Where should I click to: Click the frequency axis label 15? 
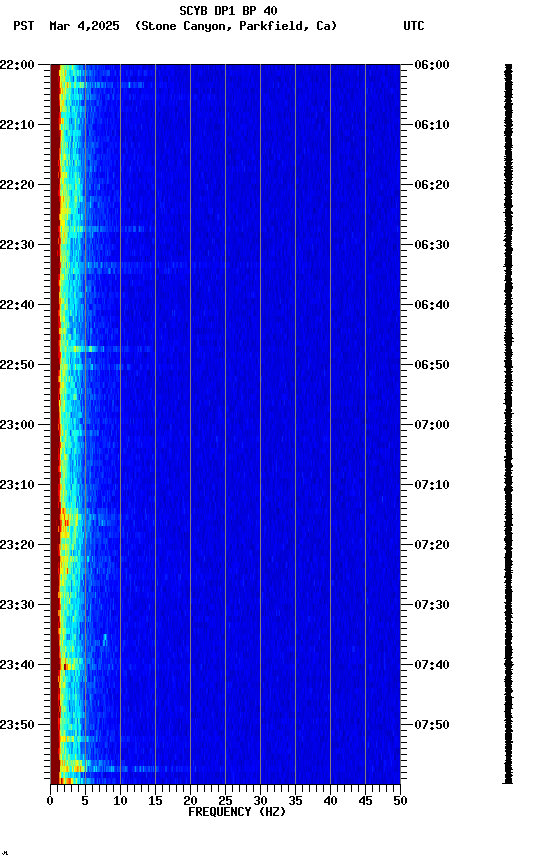tap(155, 801)
